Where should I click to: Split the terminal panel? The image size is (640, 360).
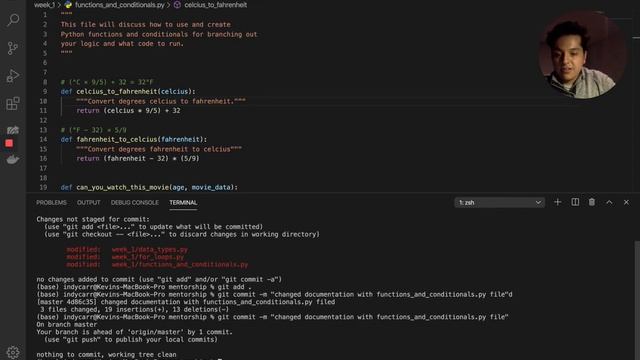click(x=575, y=202)
